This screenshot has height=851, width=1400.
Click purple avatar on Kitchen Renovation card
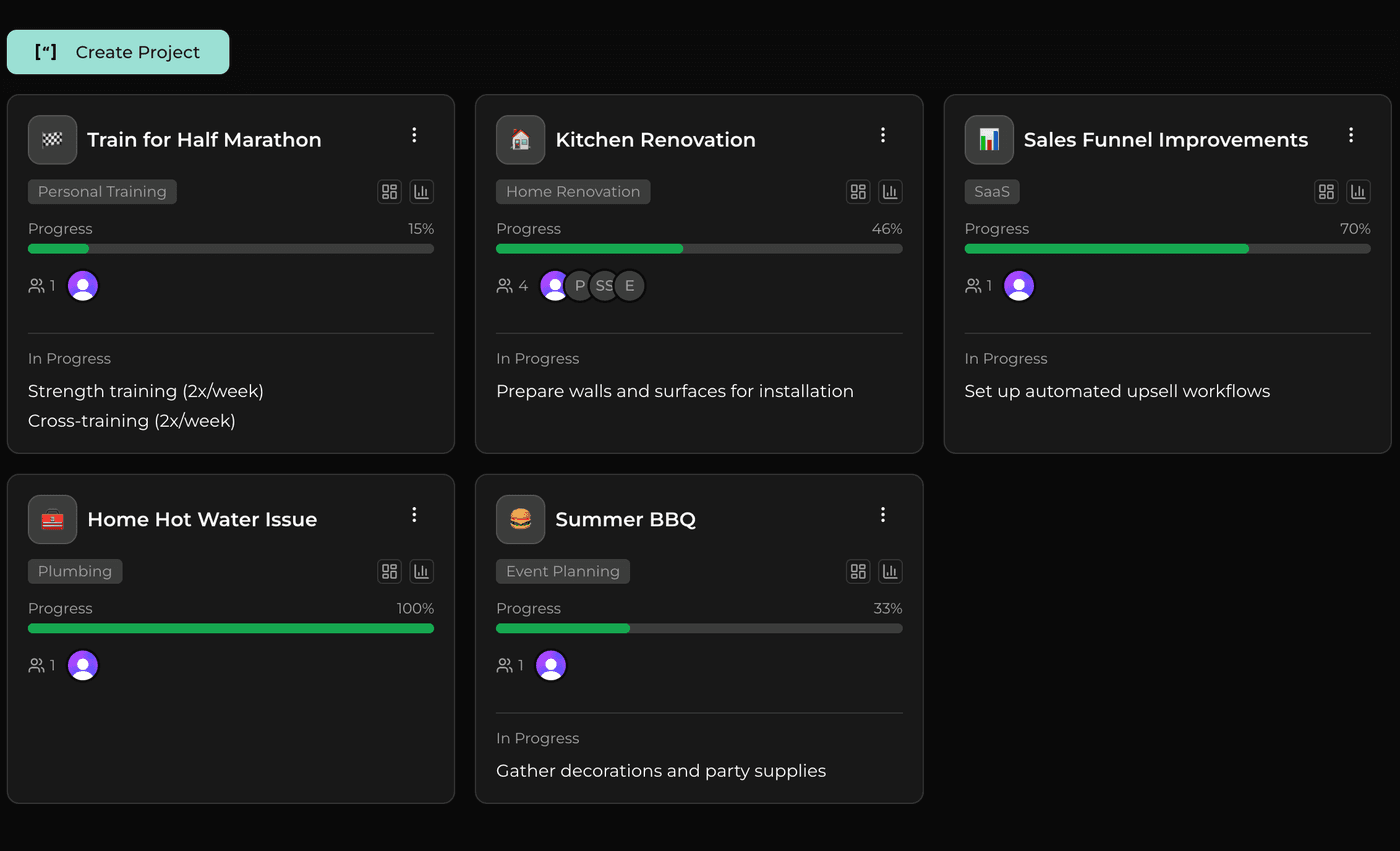point(552,286)
